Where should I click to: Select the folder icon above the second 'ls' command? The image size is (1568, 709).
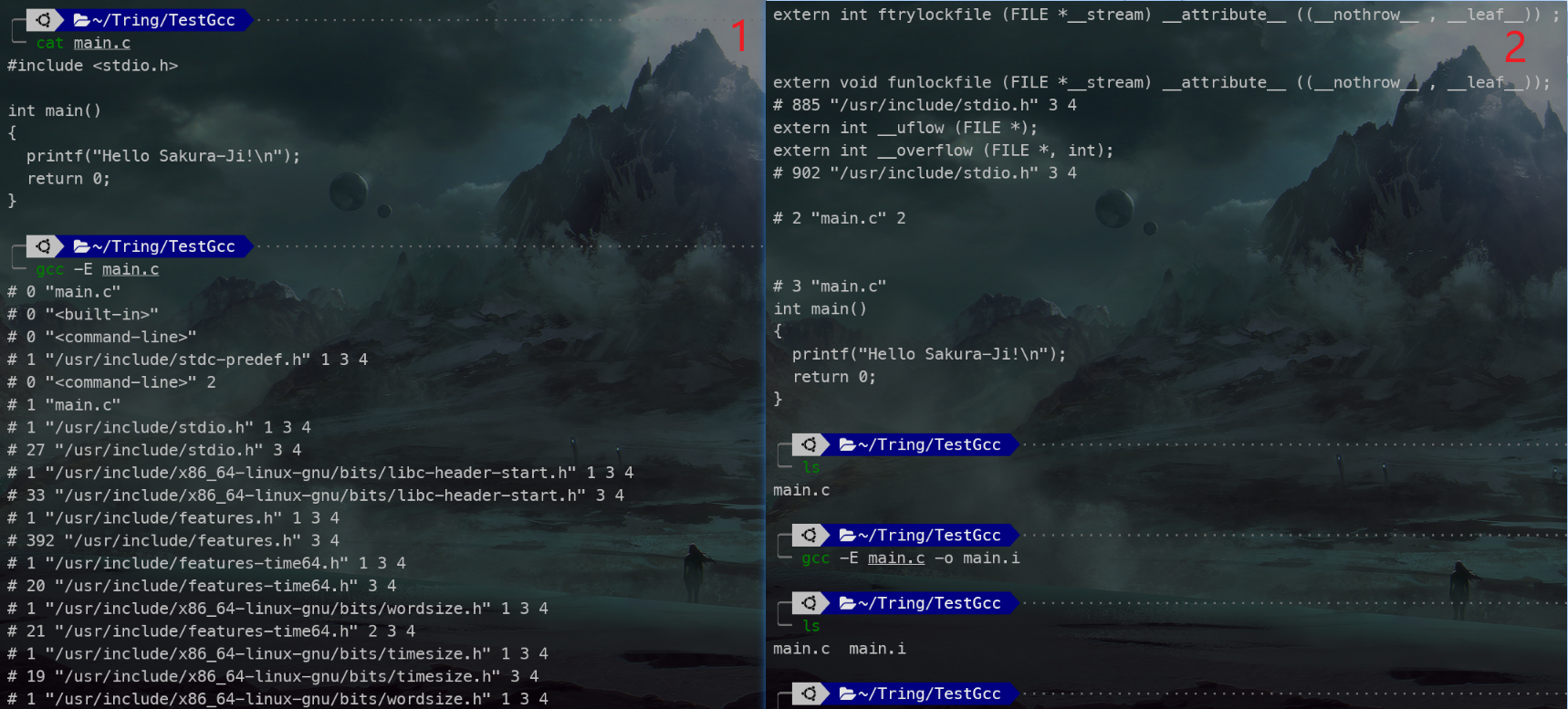tap(847, 603)
